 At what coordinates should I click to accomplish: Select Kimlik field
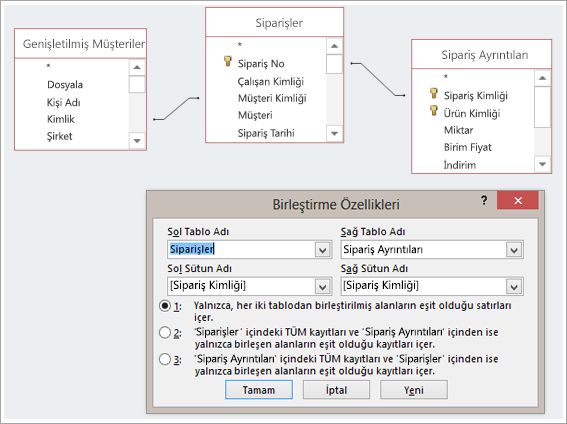click(x=61, y=119)
